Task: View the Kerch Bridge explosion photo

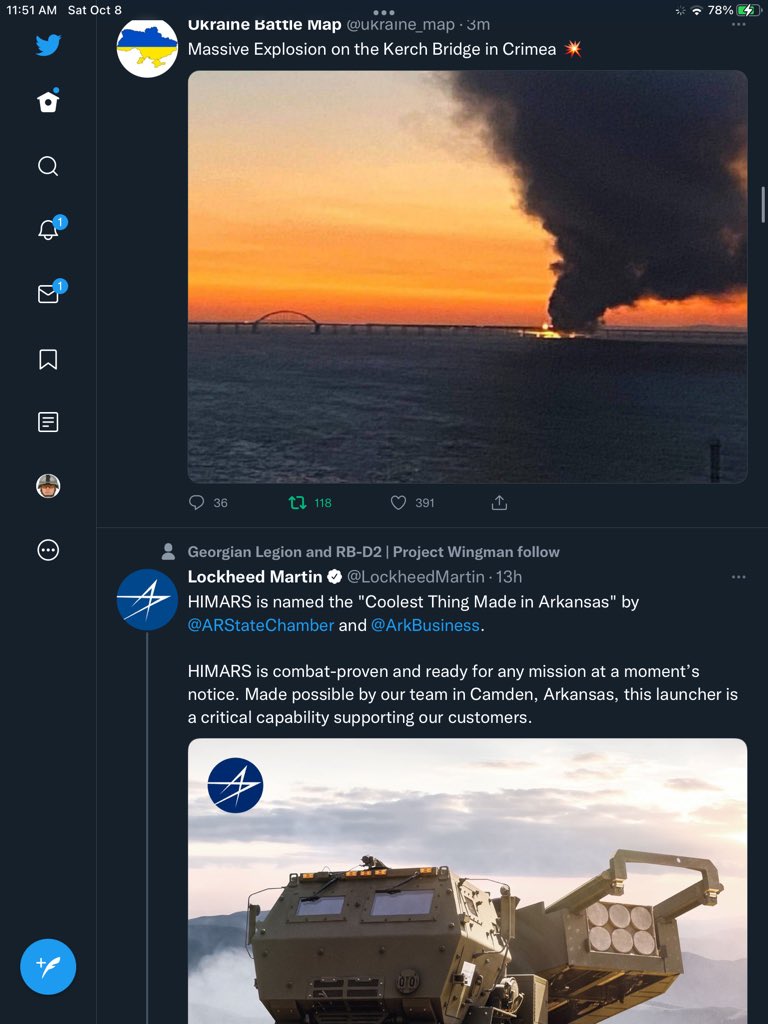Action: [x=467, y=276]
